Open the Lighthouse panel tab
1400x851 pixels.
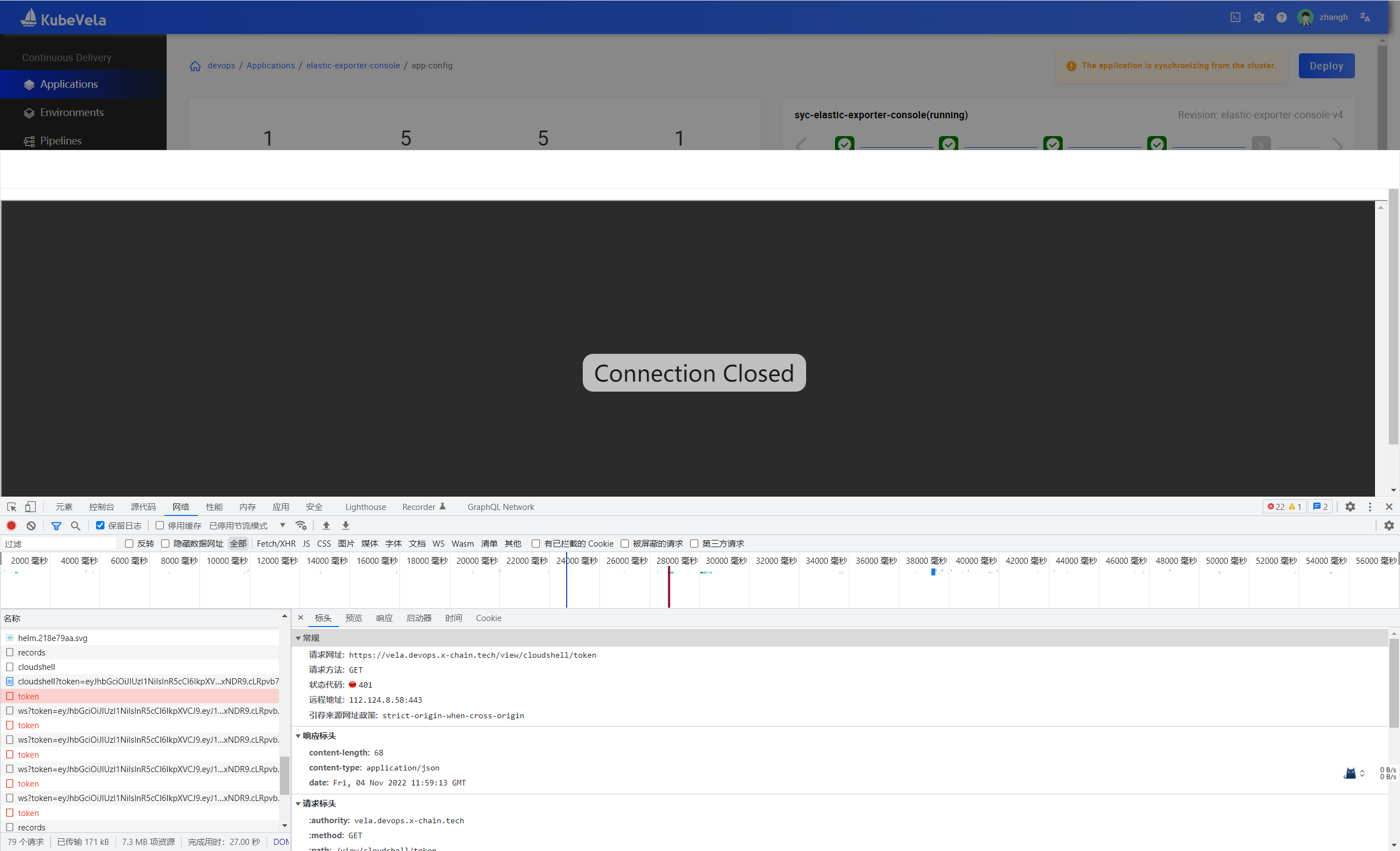click(x=366, y=507)
